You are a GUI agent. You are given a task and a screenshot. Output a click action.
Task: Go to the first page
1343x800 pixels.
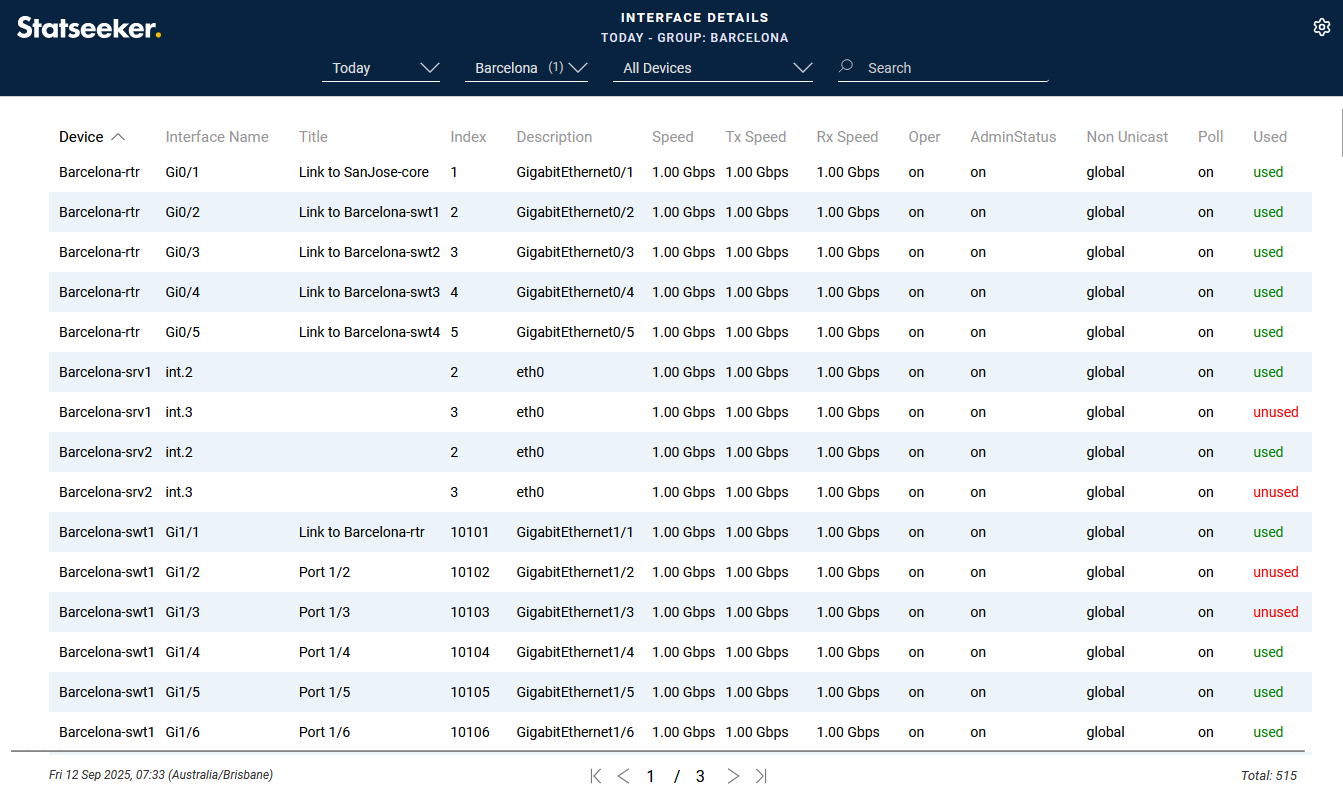[596, 776]
